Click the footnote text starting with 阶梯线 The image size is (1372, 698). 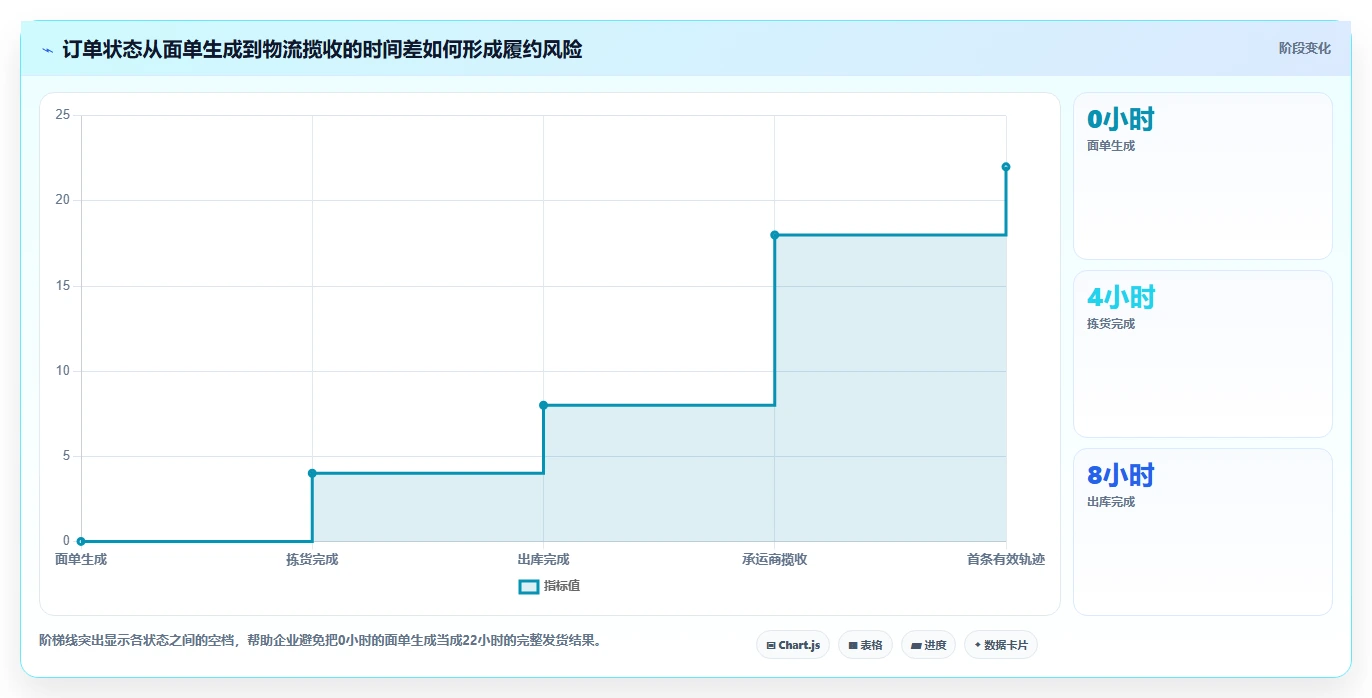click(323, 640)
